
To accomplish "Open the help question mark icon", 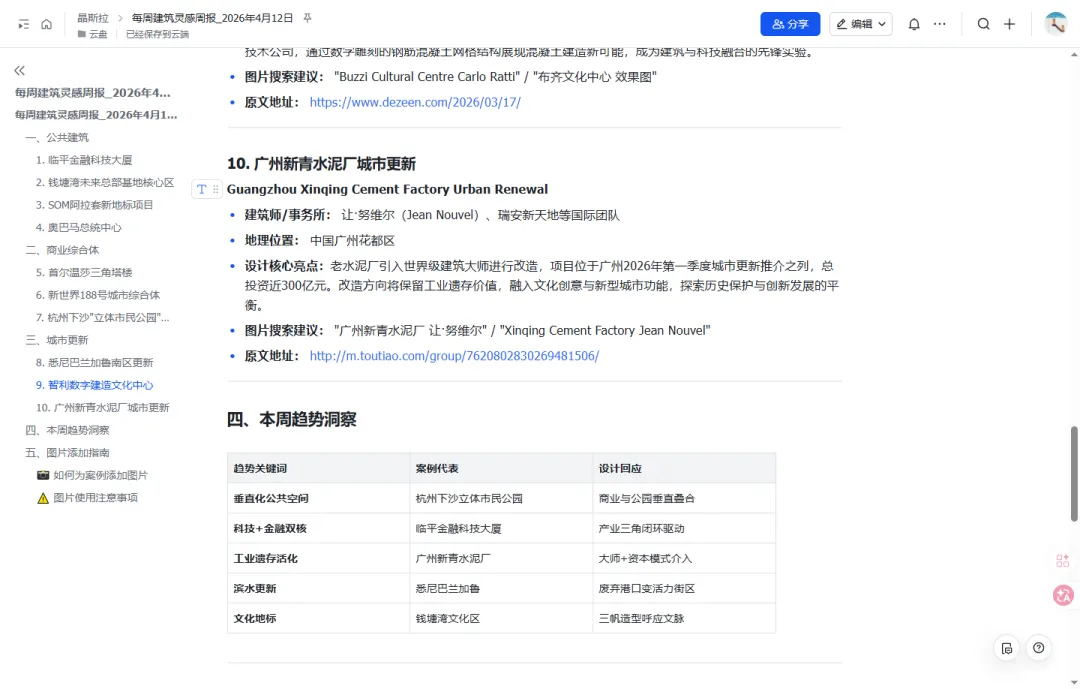I will coord(1039,648).
